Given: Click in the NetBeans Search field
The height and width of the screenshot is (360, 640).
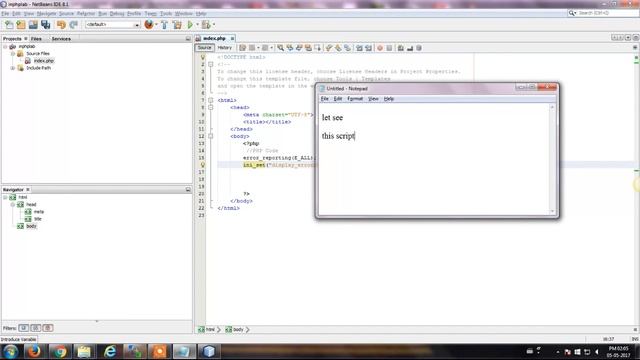Looking at the screenshot, I should pyautogui.click(x=603, y=13).
